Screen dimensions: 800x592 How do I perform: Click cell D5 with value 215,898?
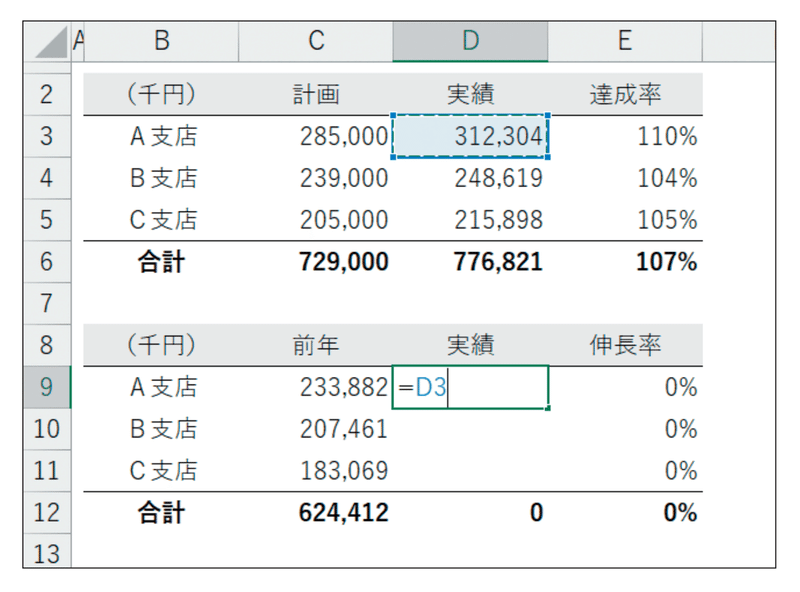tap(470, 220)
